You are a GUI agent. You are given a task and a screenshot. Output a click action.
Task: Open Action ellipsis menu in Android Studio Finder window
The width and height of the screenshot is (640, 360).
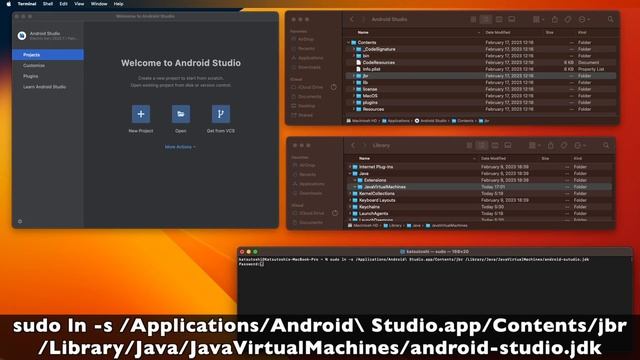(584, 19)
